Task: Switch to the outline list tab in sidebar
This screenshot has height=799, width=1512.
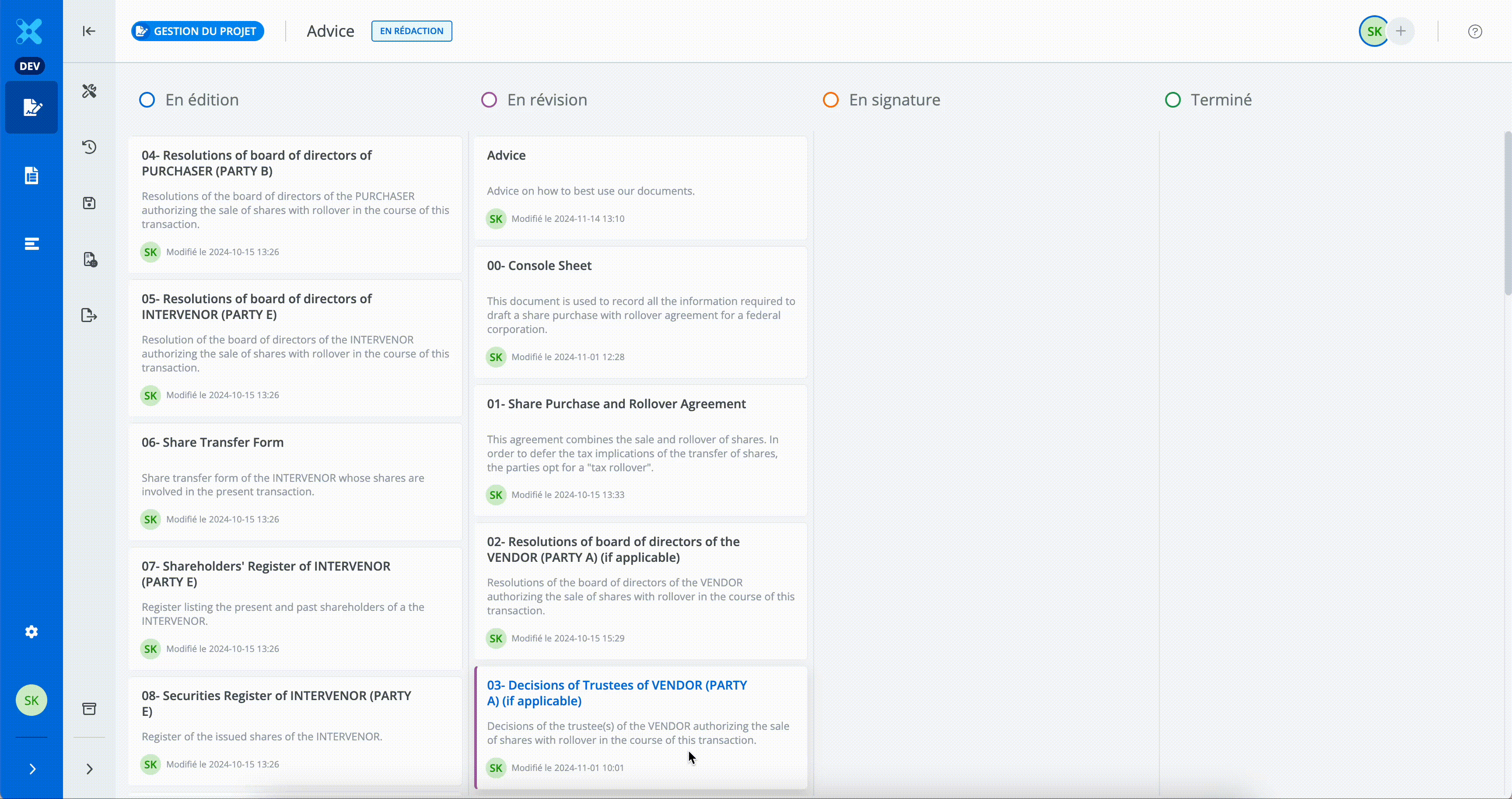Action: pos(31,244)
